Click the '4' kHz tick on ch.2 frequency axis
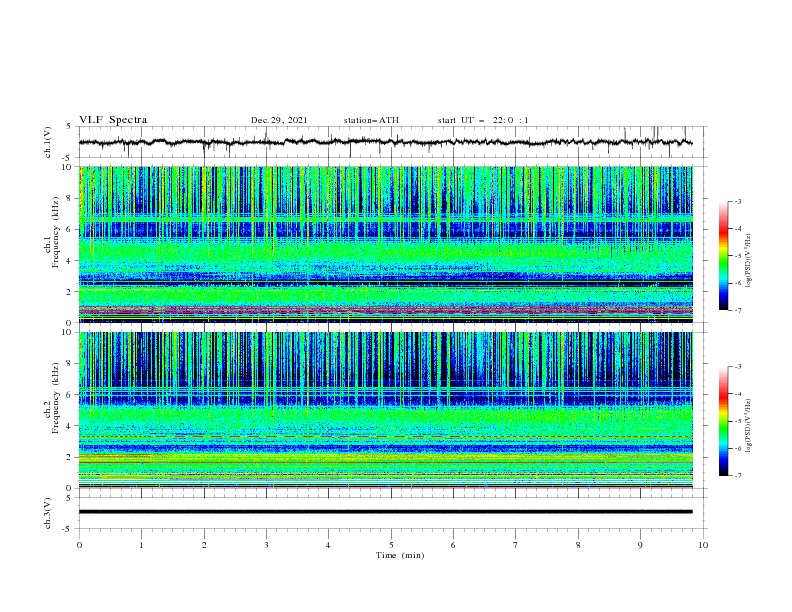This screenshot has height=612, width=792. (71, 426)
